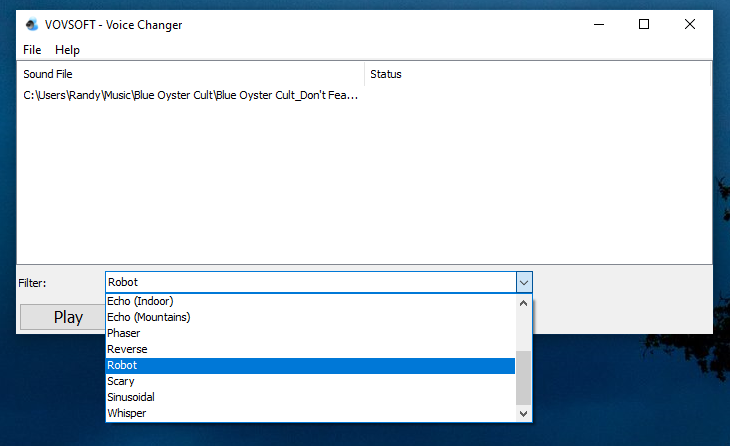730x446 pixels.
Task: Minimize the Voice Changer window
Action: point(599,24)
